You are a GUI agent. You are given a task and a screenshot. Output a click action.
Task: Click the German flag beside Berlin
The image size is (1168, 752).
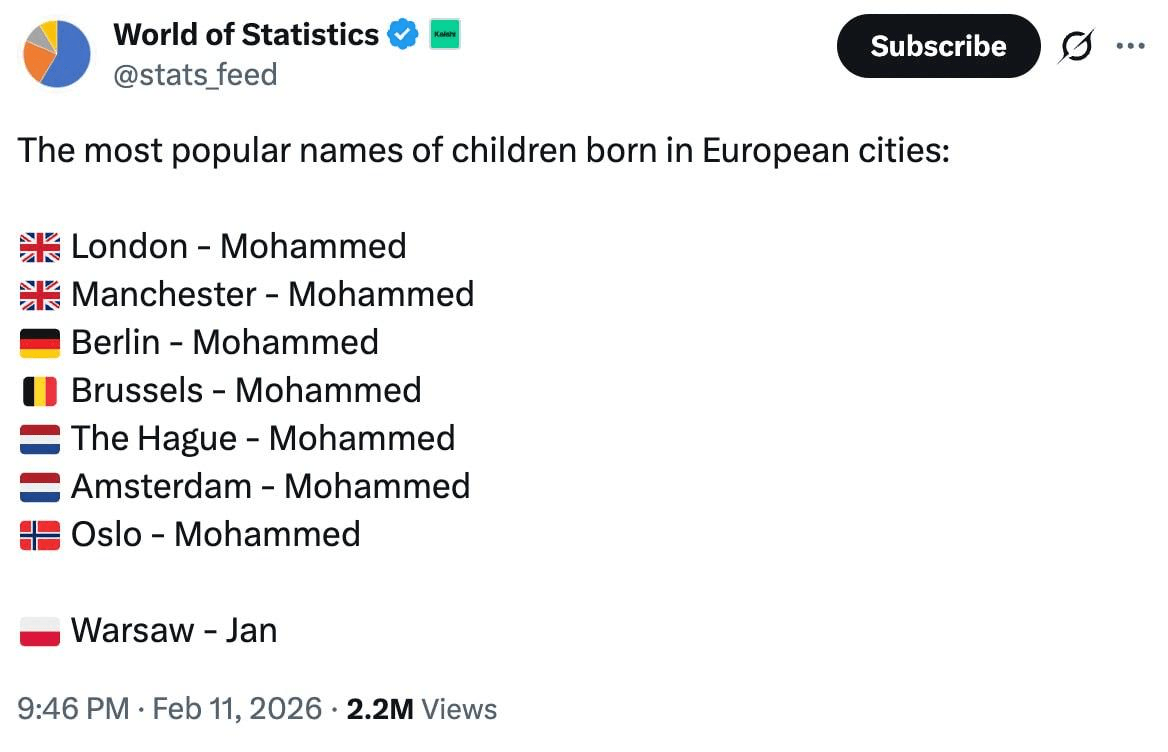coord(40,343)
